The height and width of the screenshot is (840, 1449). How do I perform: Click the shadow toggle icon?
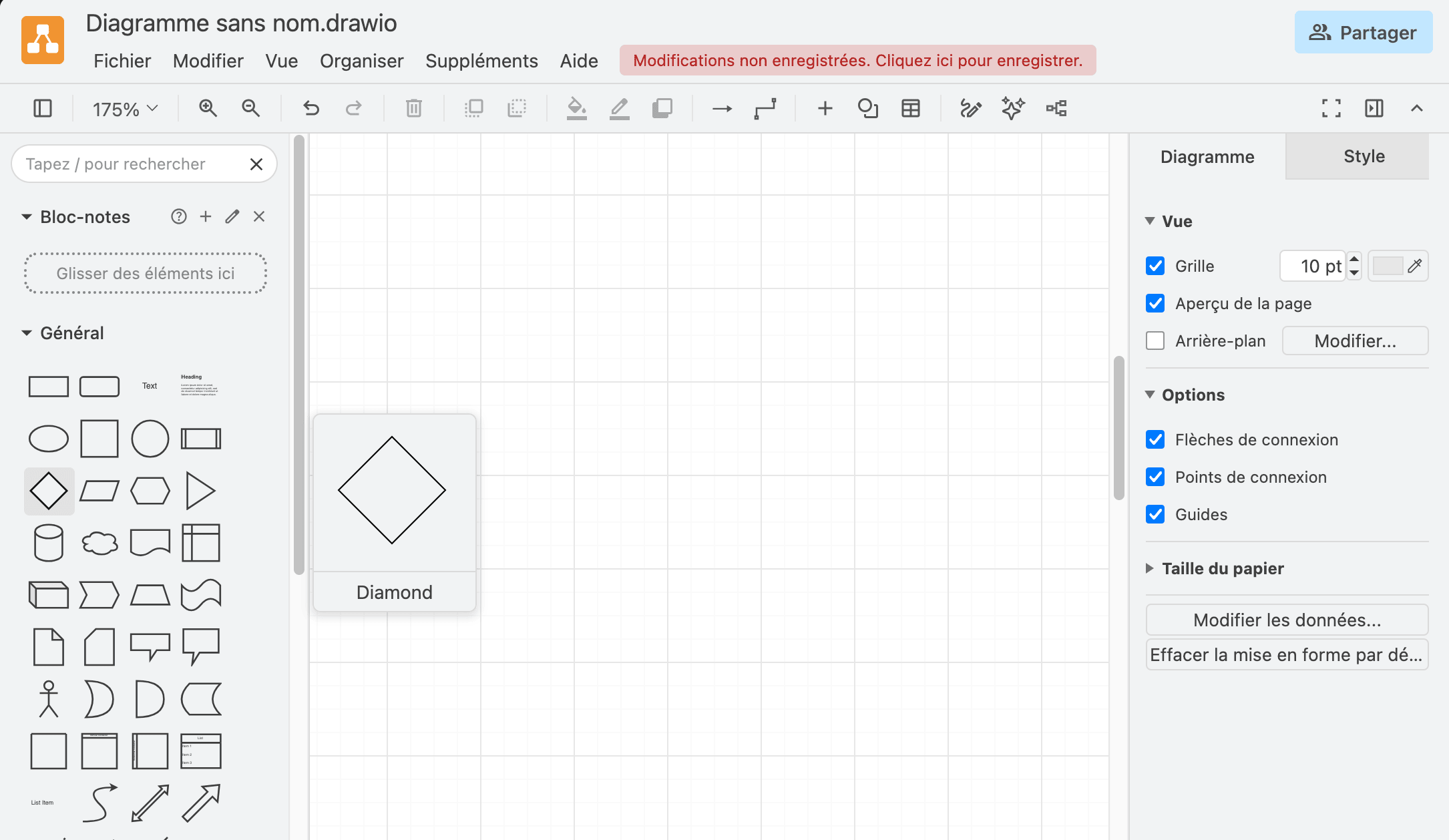point(662,108)
